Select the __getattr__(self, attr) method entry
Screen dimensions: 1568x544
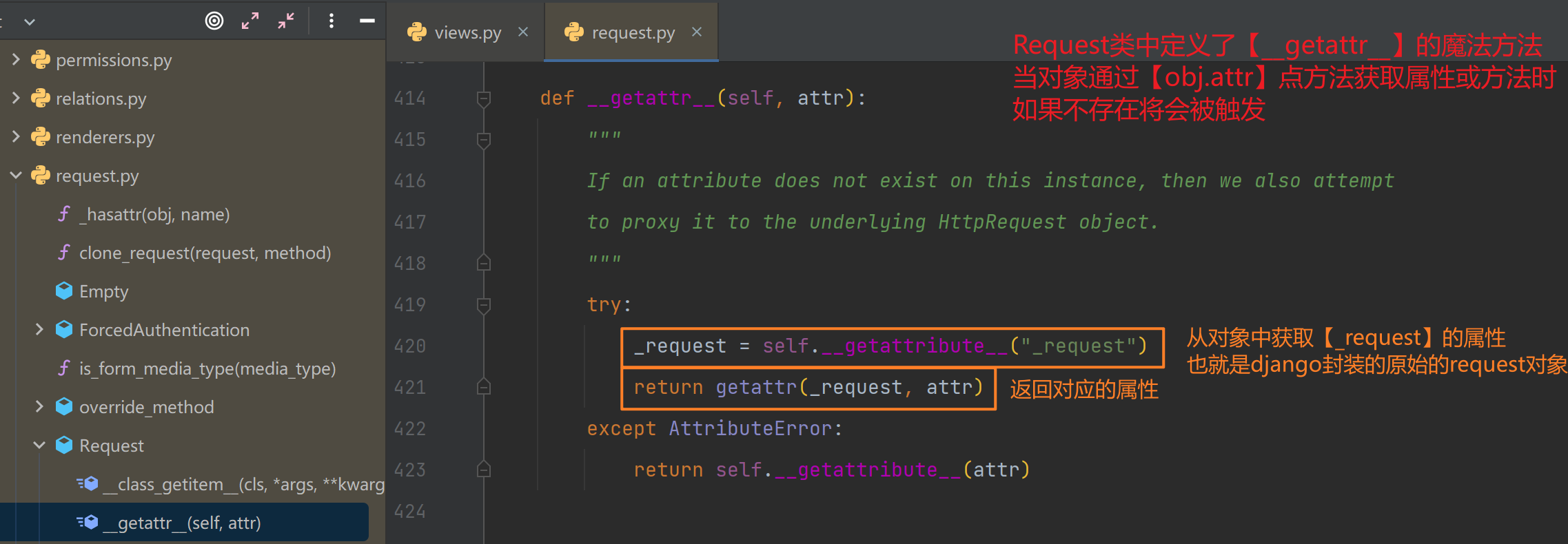pyautogui.click(x=182, y=523)
